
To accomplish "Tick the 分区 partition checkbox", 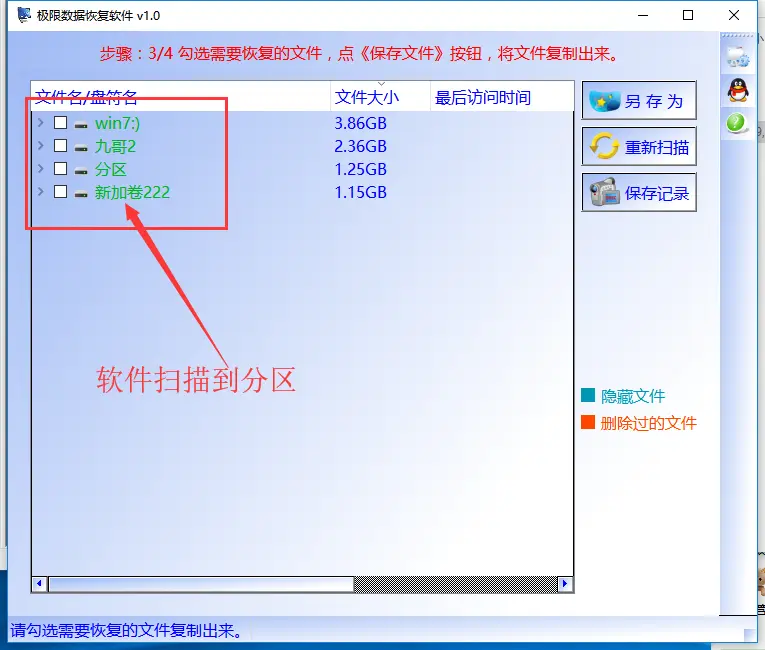I will 60,168.
